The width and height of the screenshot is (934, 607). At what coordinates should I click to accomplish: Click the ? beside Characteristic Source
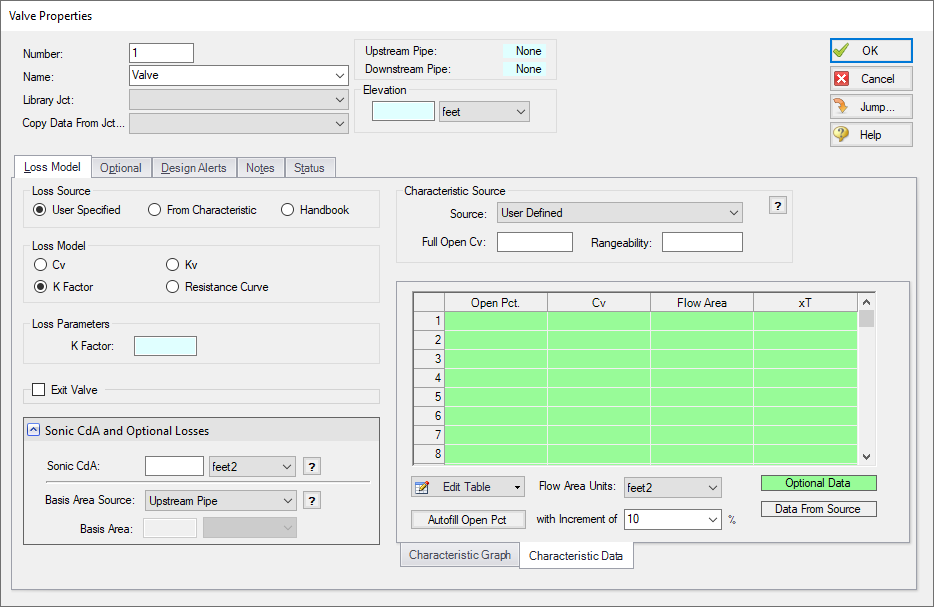(777, 205)
